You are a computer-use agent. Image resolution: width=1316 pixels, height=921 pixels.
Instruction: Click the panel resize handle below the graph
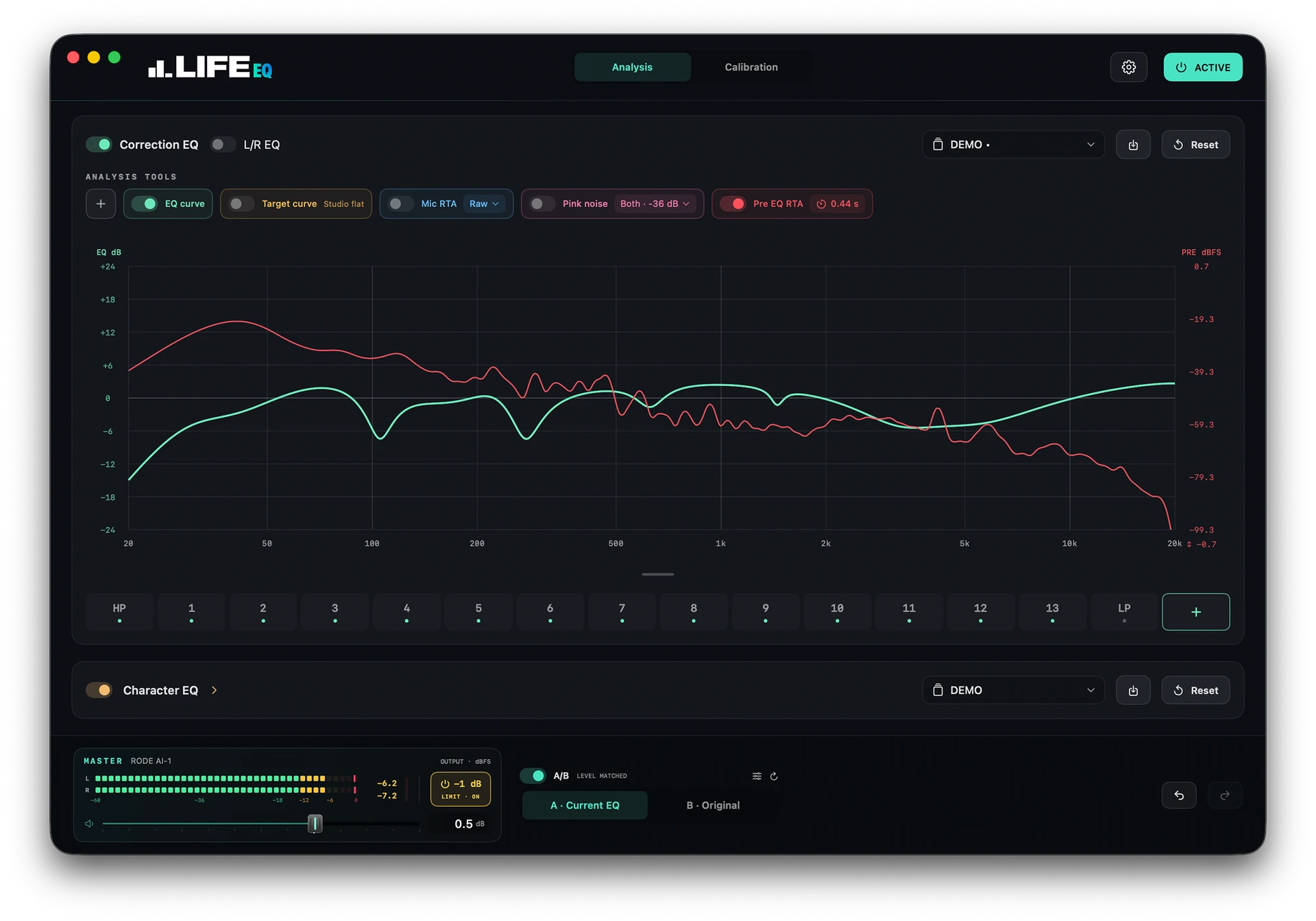click(658, 574)
